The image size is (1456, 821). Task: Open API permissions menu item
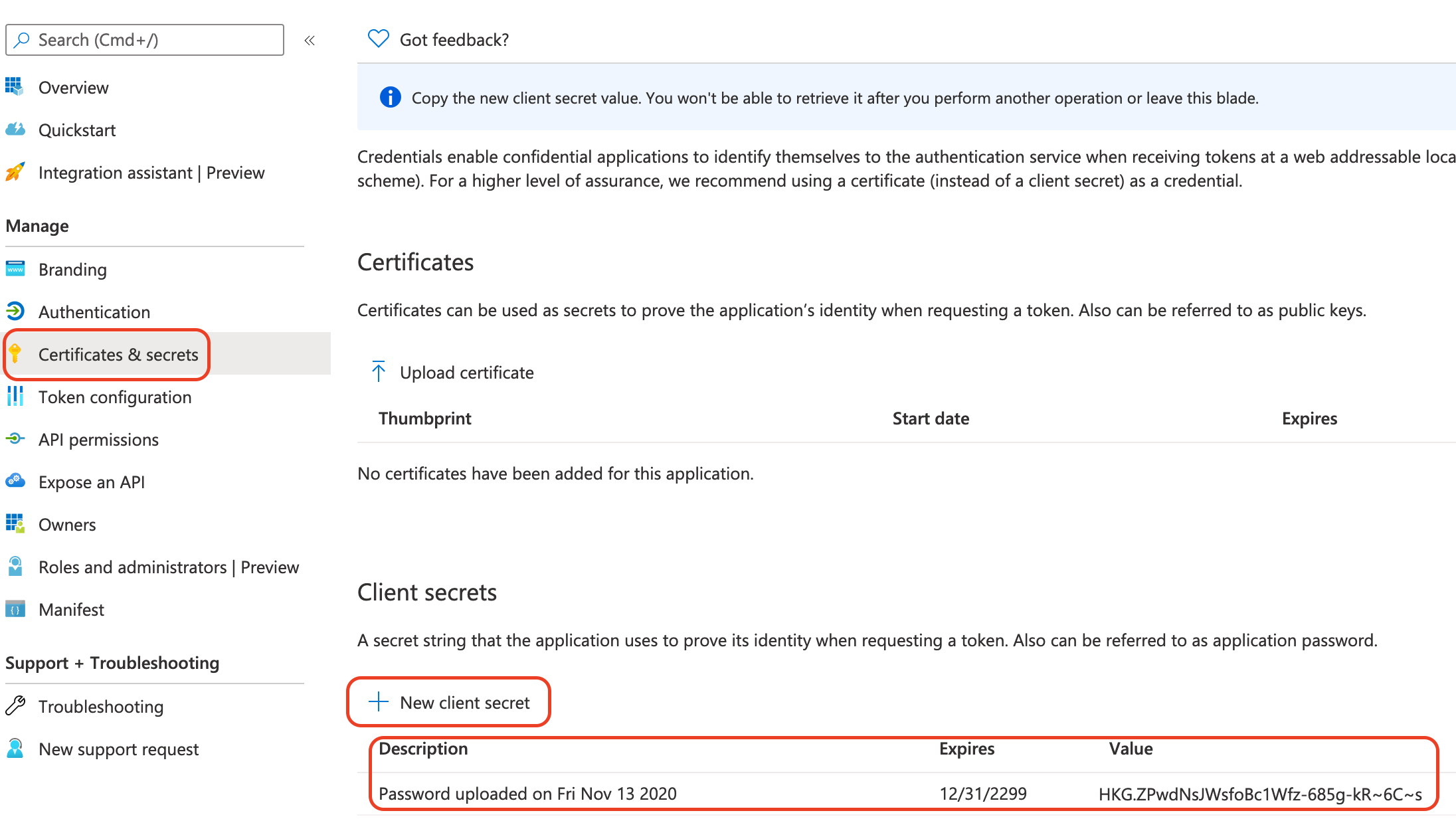pos(98,440)
